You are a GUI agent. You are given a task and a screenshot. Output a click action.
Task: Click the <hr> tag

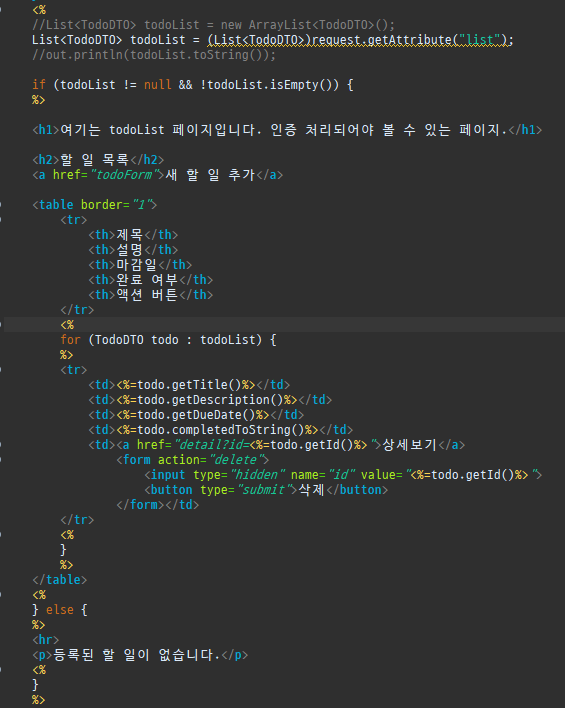(x=46, y=639)
